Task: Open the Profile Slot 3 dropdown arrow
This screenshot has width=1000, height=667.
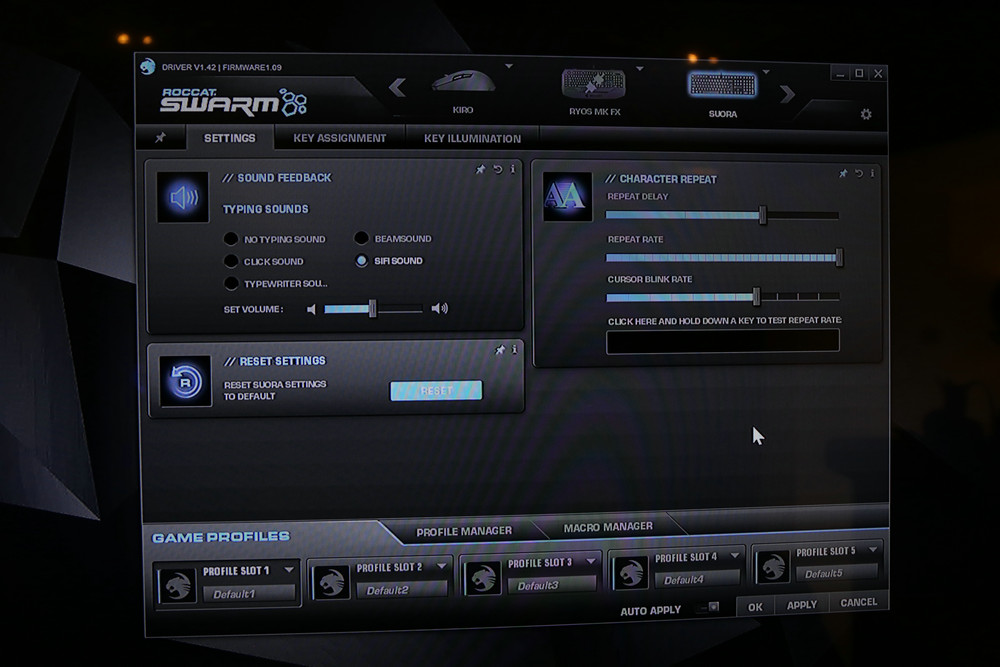Action: pyautogui.click(x=590, y=561)
